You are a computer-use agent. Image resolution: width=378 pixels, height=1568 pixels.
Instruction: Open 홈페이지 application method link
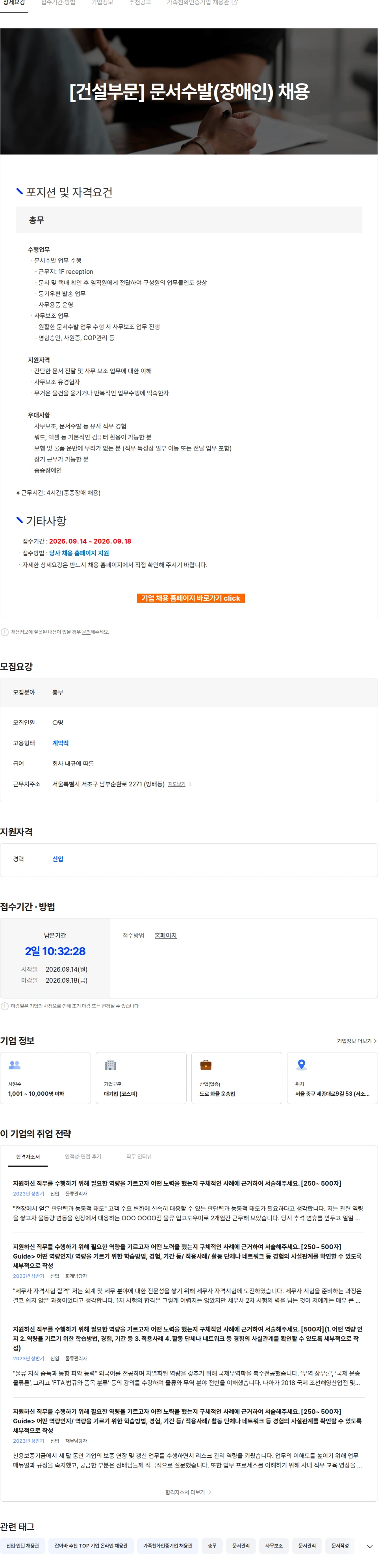click(x=165, y=936)
